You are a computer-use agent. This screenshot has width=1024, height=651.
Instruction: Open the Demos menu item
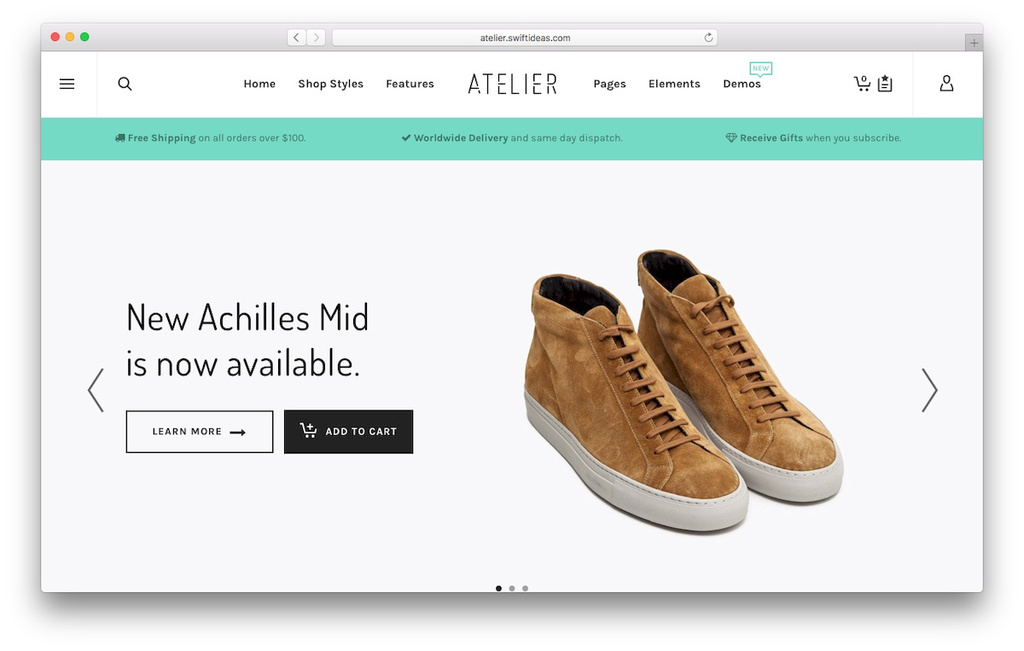(x=742, y=84)
